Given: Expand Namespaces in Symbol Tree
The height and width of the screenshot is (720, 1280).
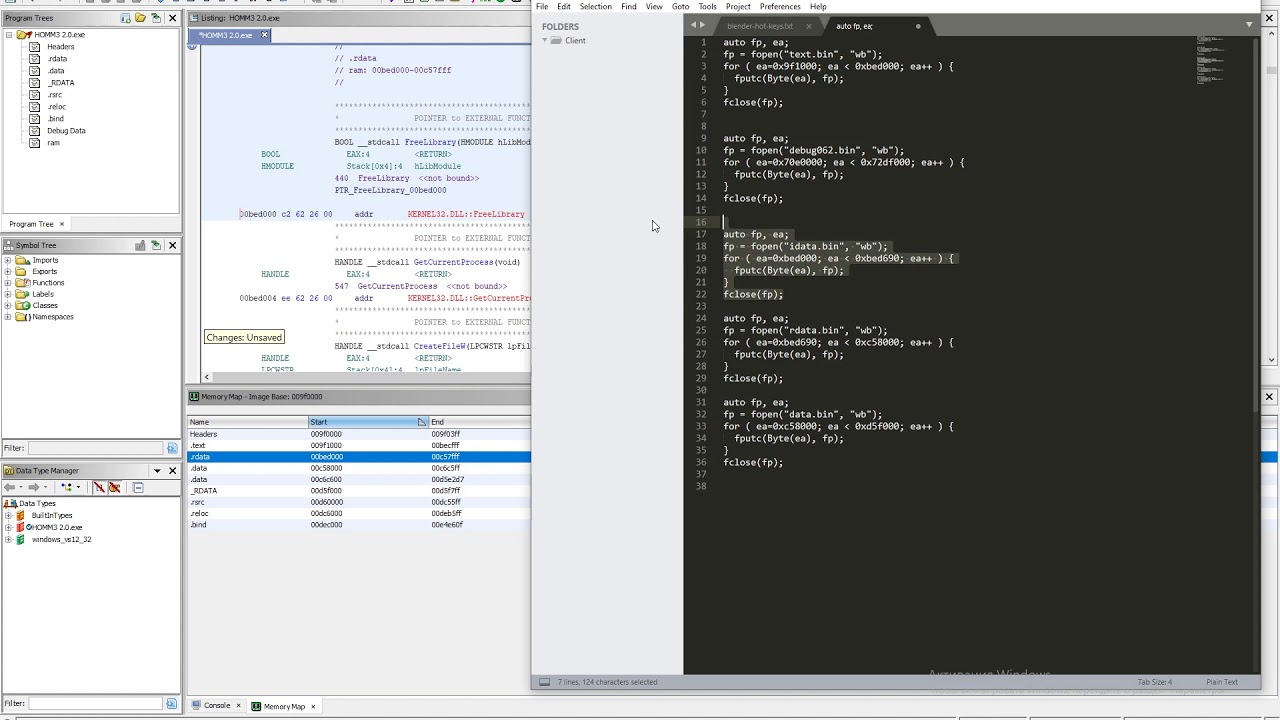Looking at the screenshot, I should coord(8,317).
